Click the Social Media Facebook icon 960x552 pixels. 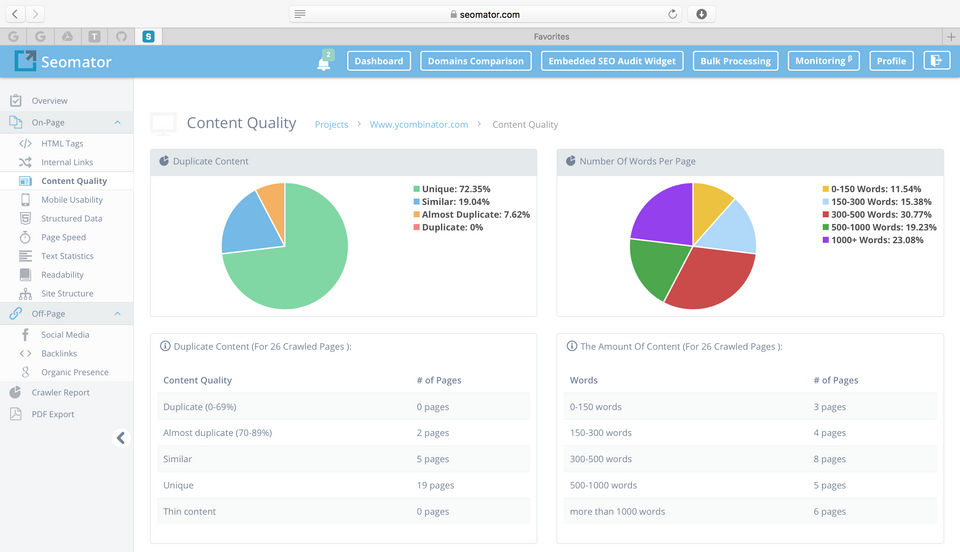click(25, 335)
